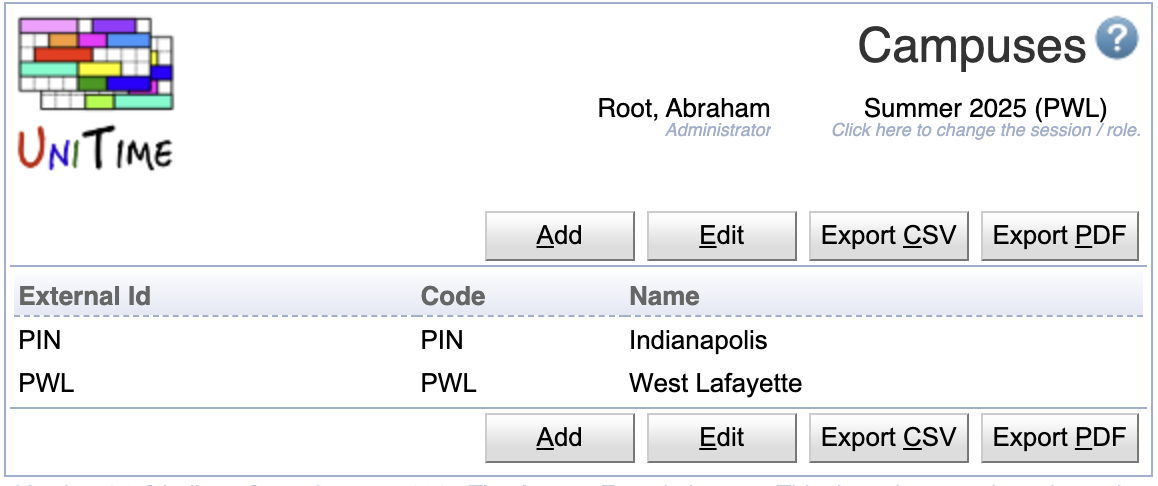
Task: Open the blue help question mark icon
Action: pos(1116,38)
